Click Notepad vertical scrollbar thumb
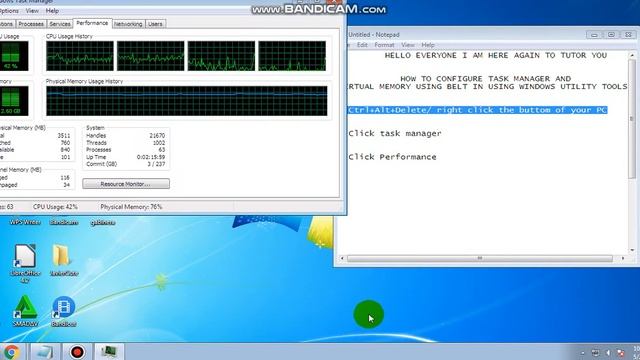 (632, 119)
